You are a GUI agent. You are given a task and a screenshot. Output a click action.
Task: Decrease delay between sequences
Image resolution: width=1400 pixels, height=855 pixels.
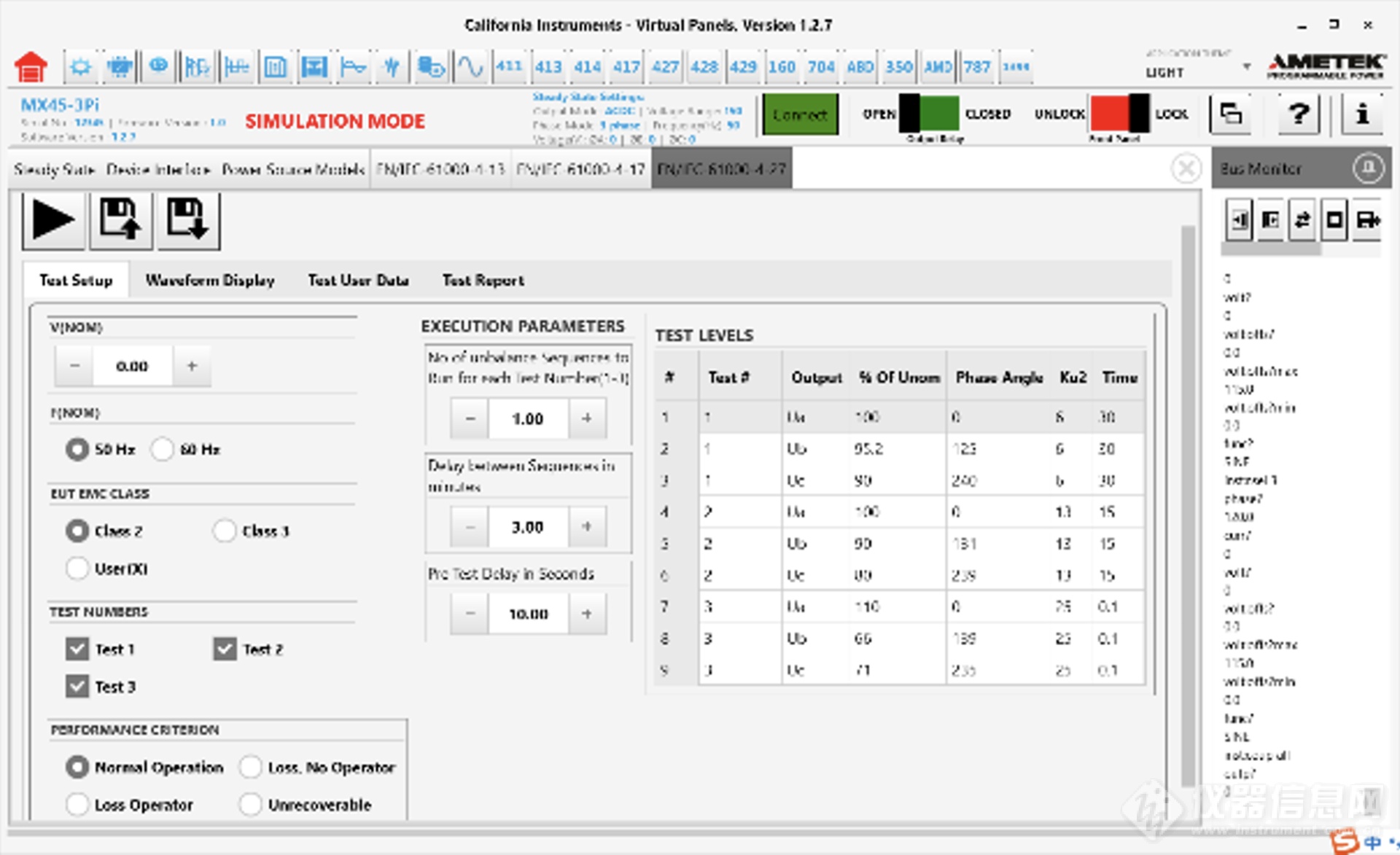point(470,527)
